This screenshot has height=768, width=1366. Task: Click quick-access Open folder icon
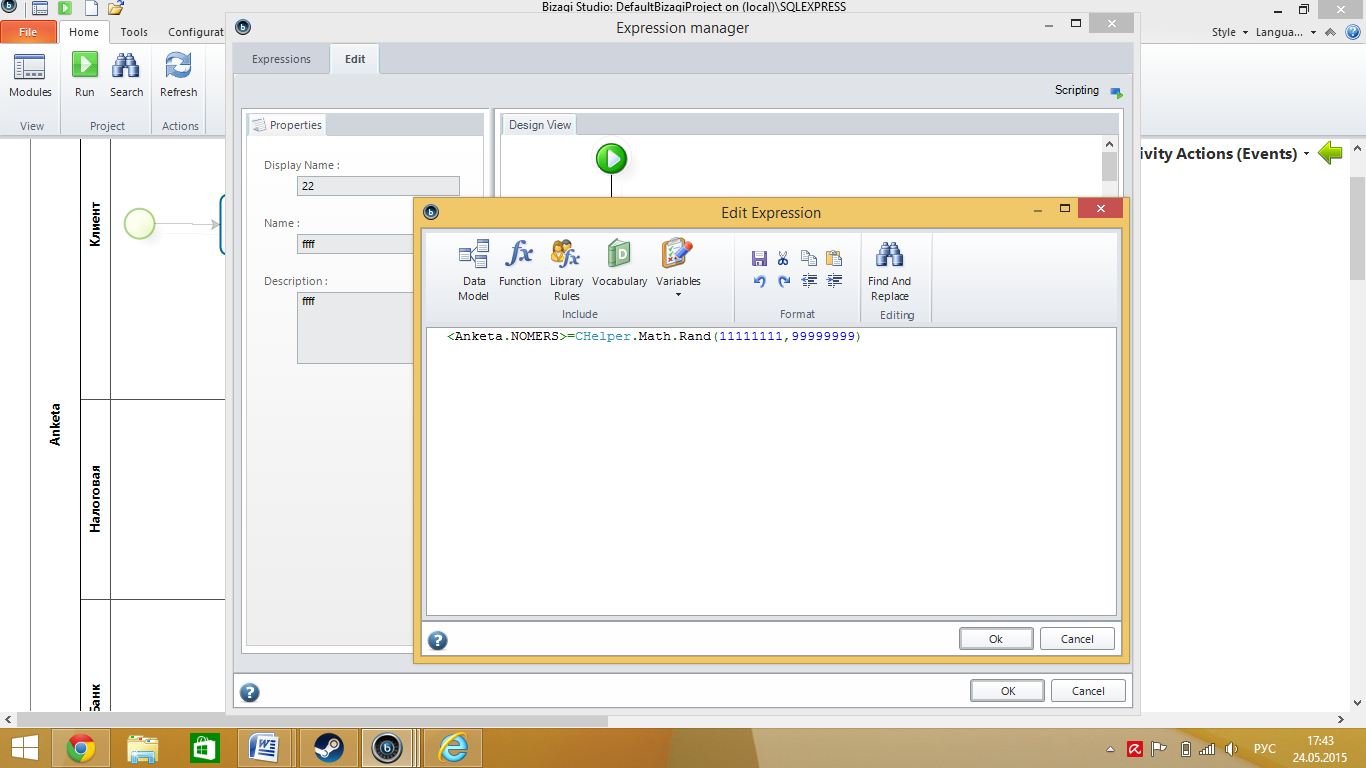click(x=115, y=9)
